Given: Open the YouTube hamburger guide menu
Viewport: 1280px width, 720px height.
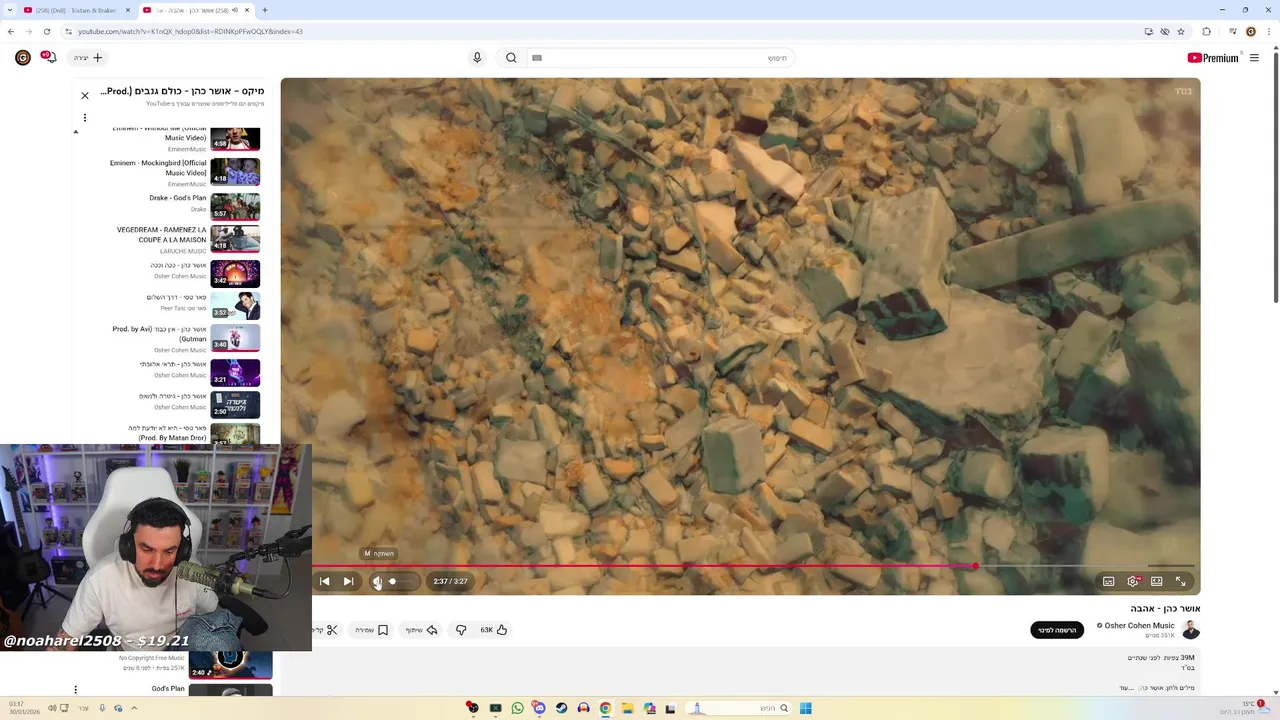Looking at the screenshot, I should point(1254,58).
